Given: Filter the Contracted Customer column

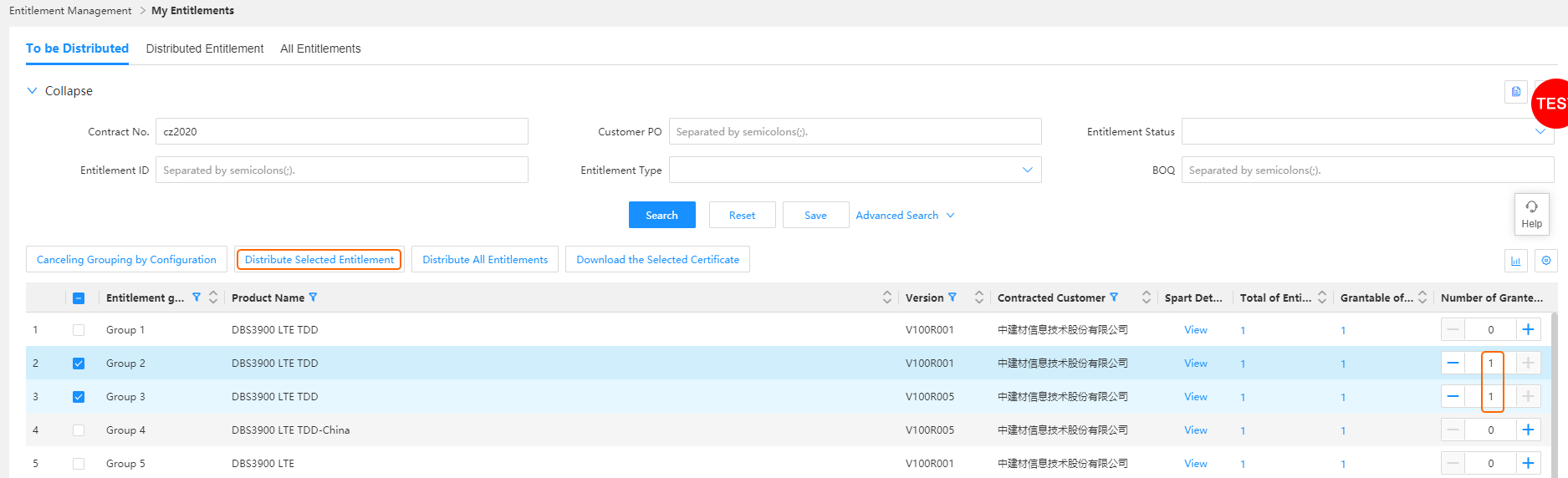Looking at the screenshot, I should click(1114, 297).
